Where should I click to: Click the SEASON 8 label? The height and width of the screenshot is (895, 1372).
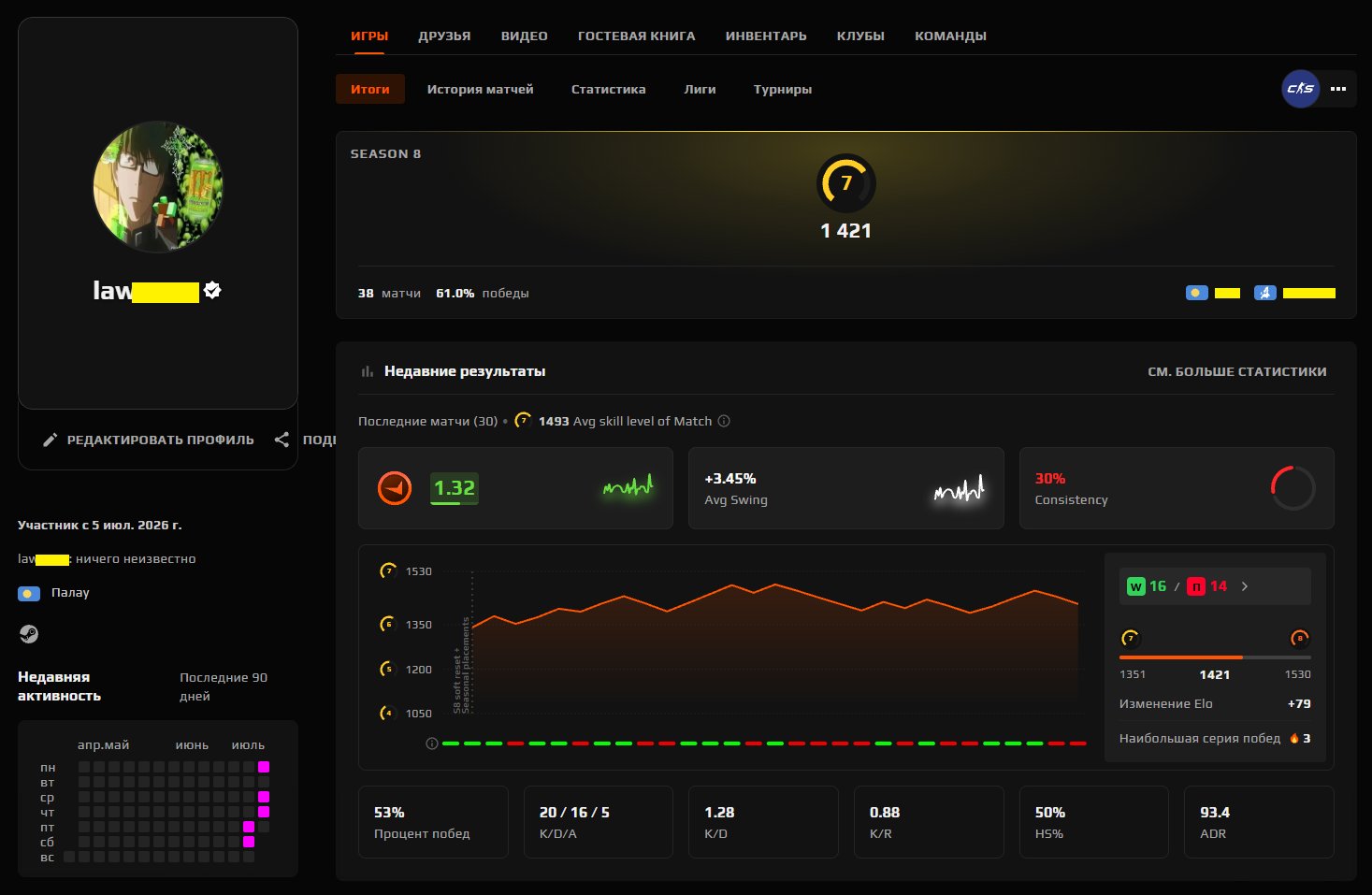coord(385,153)
